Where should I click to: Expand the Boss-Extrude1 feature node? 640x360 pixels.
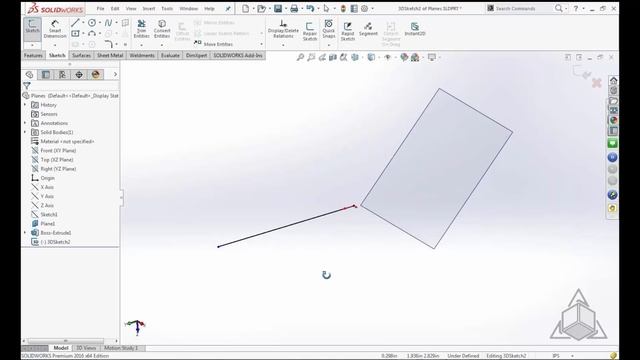click(25, 233)
